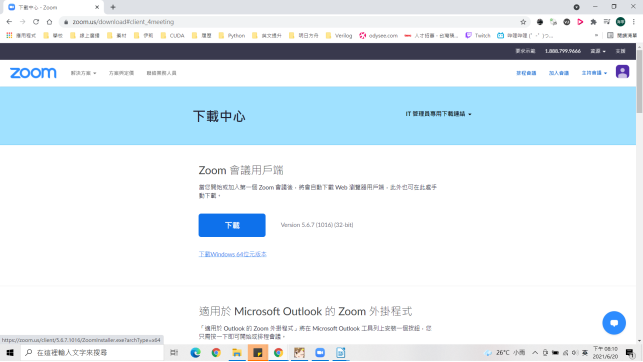Open the 方案與定價 menu item
Viewport: 643px width, 362px height.
pyautogui.click(x=121, y=73)
